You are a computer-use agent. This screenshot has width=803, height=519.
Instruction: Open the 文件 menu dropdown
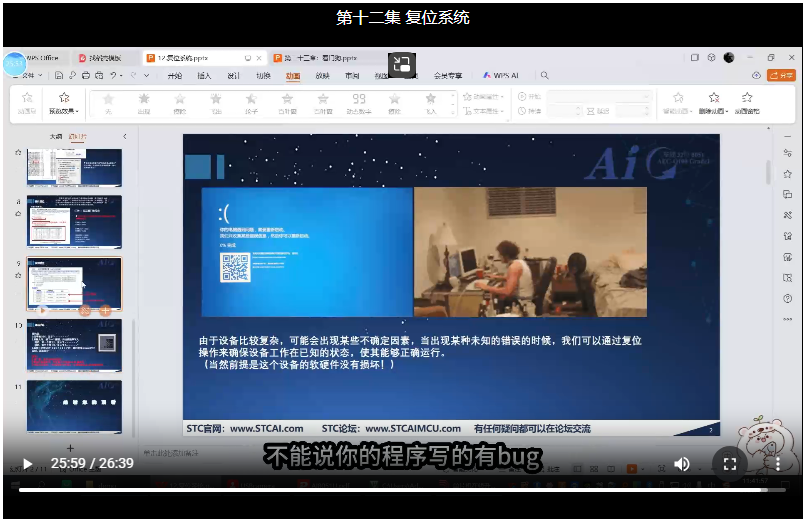click(x=31, y=75)
